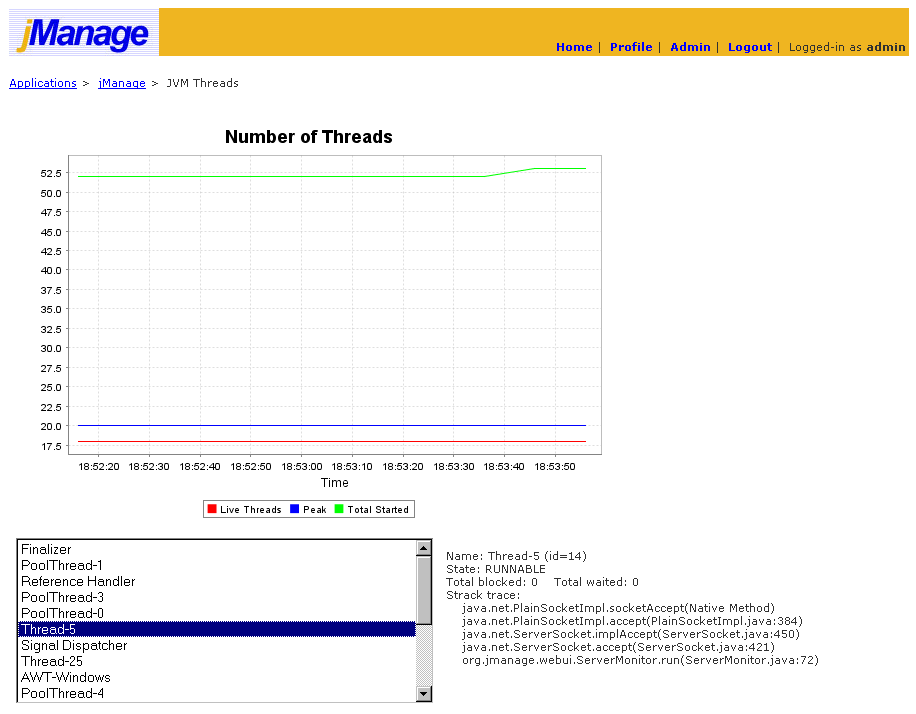Click the Time axis label
916x714 pixels.
[334, 483]
